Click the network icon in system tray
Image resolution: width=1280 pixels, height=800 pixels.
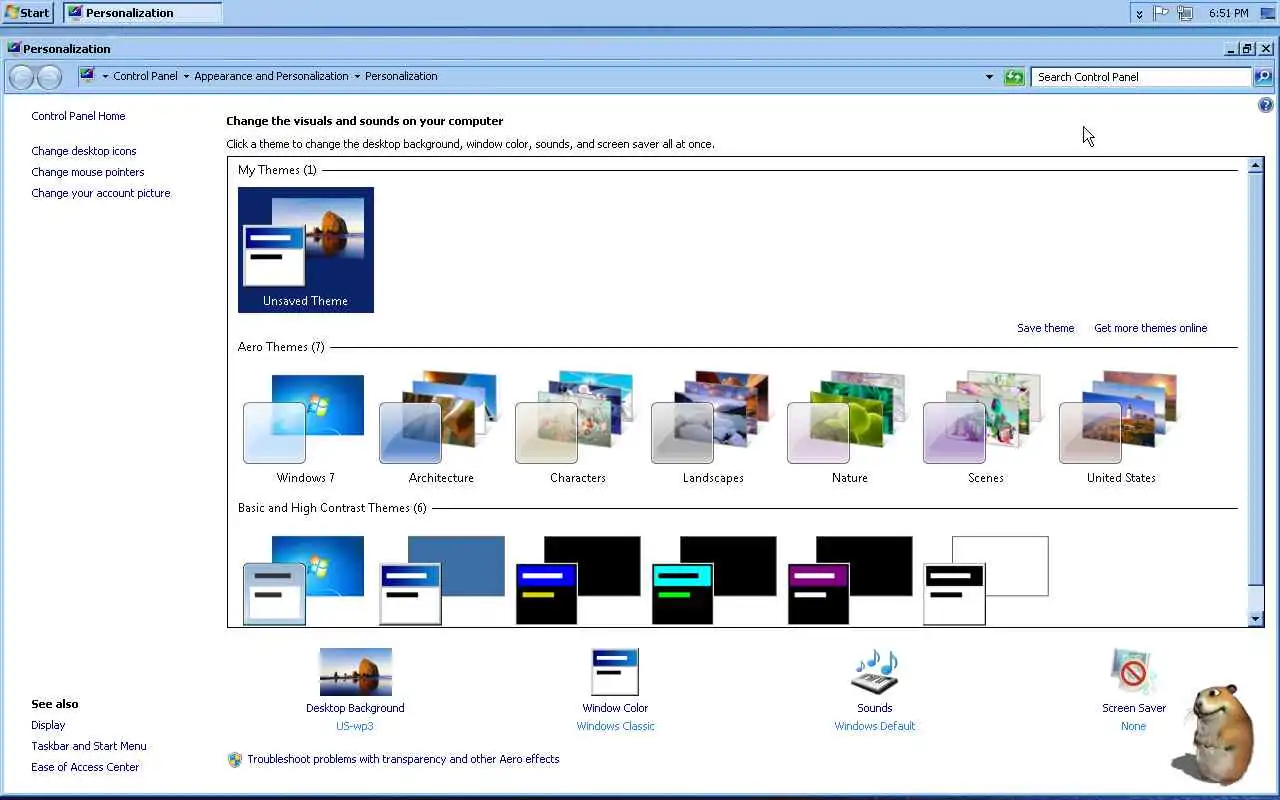(1185, 13)
